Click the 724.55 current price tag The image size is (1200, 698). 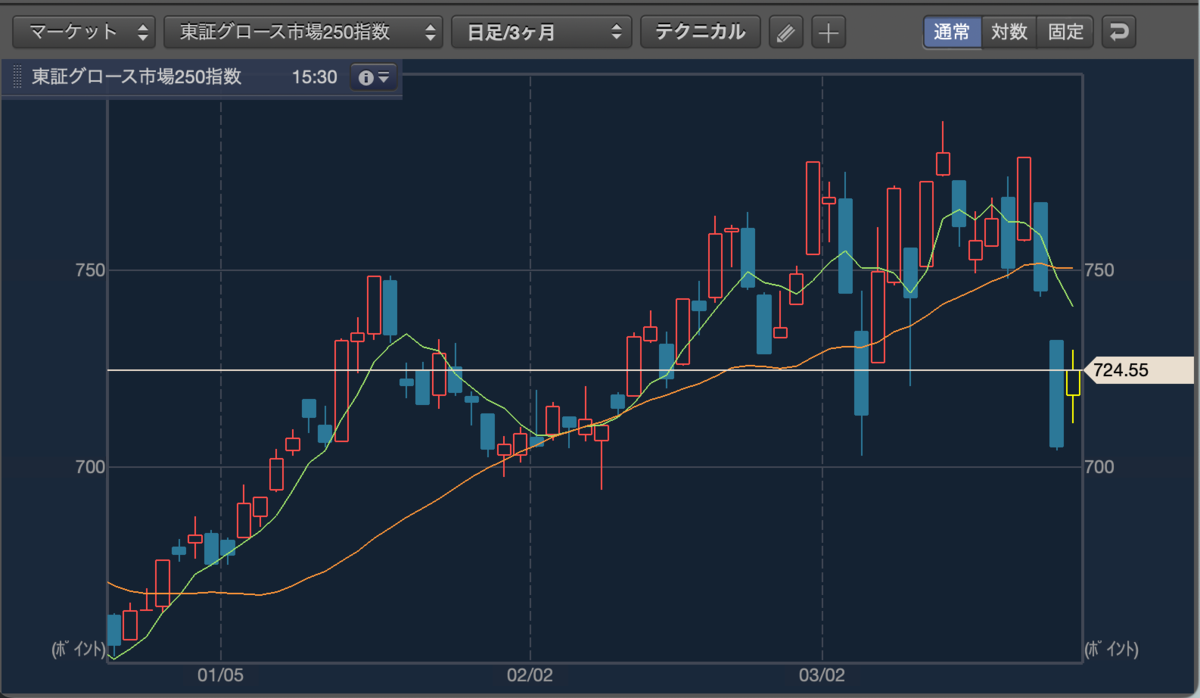1138,370
